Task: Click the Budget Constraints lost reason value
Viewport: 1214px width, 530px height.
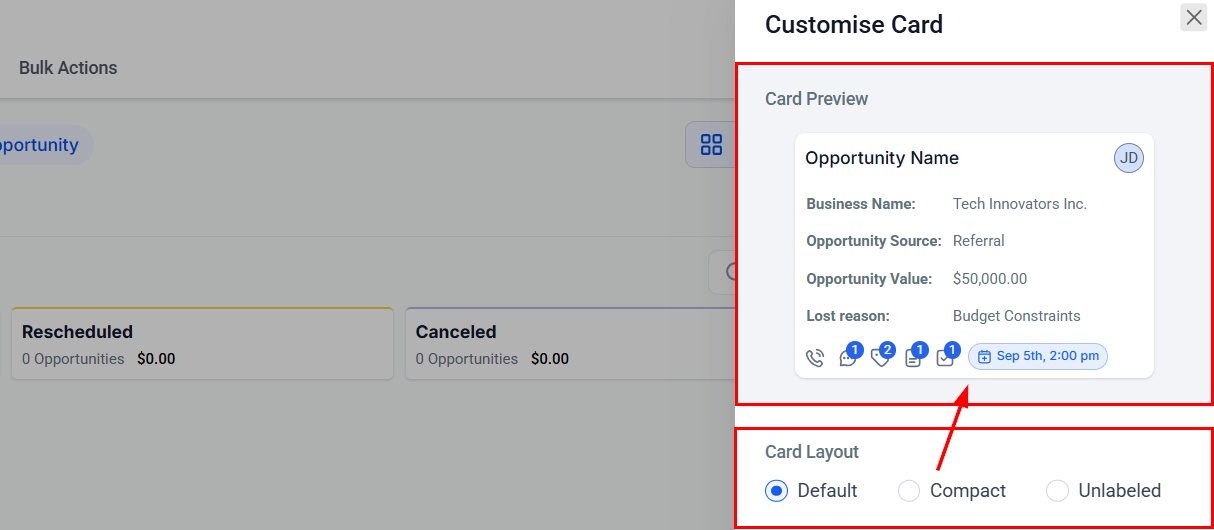Action: coord(1016,316)
